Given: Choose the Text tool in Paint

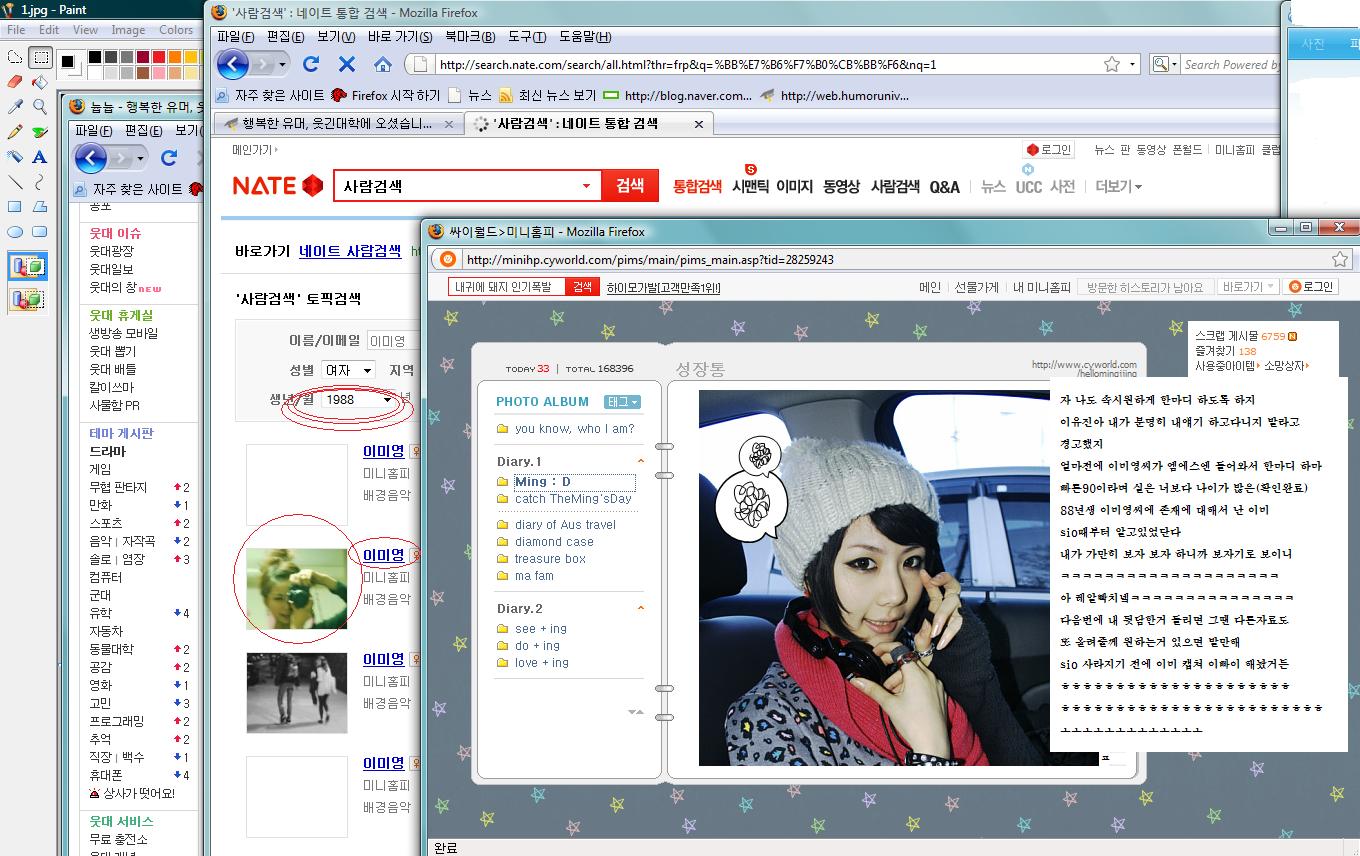Looking at the screenshot, I should pyautogui.click(x=40, y=157).
